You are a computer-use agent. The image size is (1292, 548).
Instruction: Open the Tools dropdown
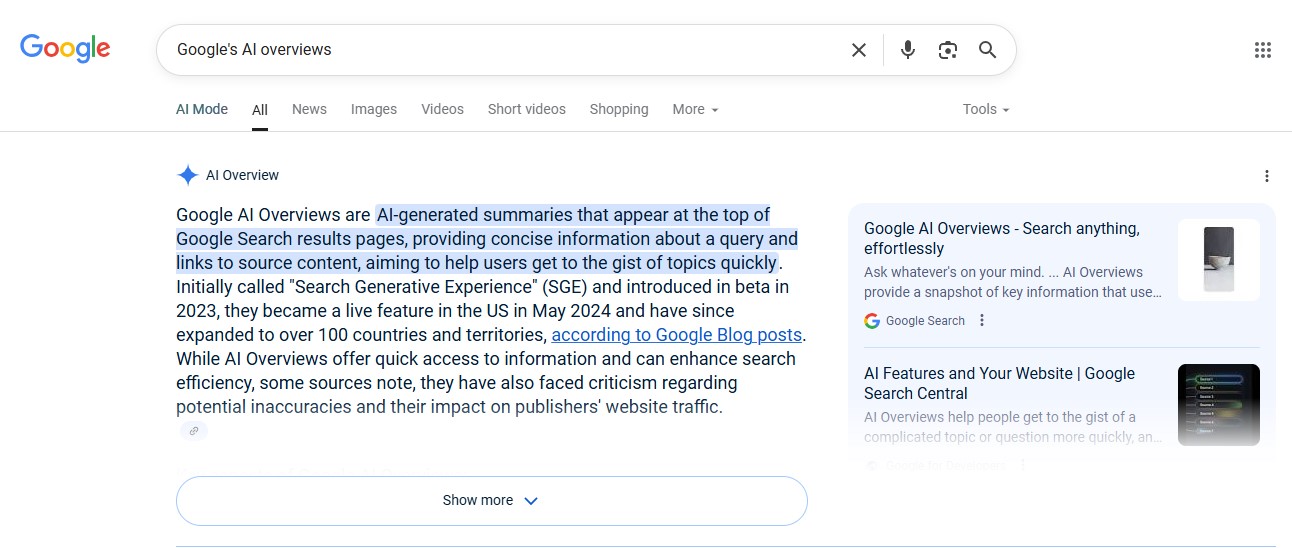(x=986, y=109)
